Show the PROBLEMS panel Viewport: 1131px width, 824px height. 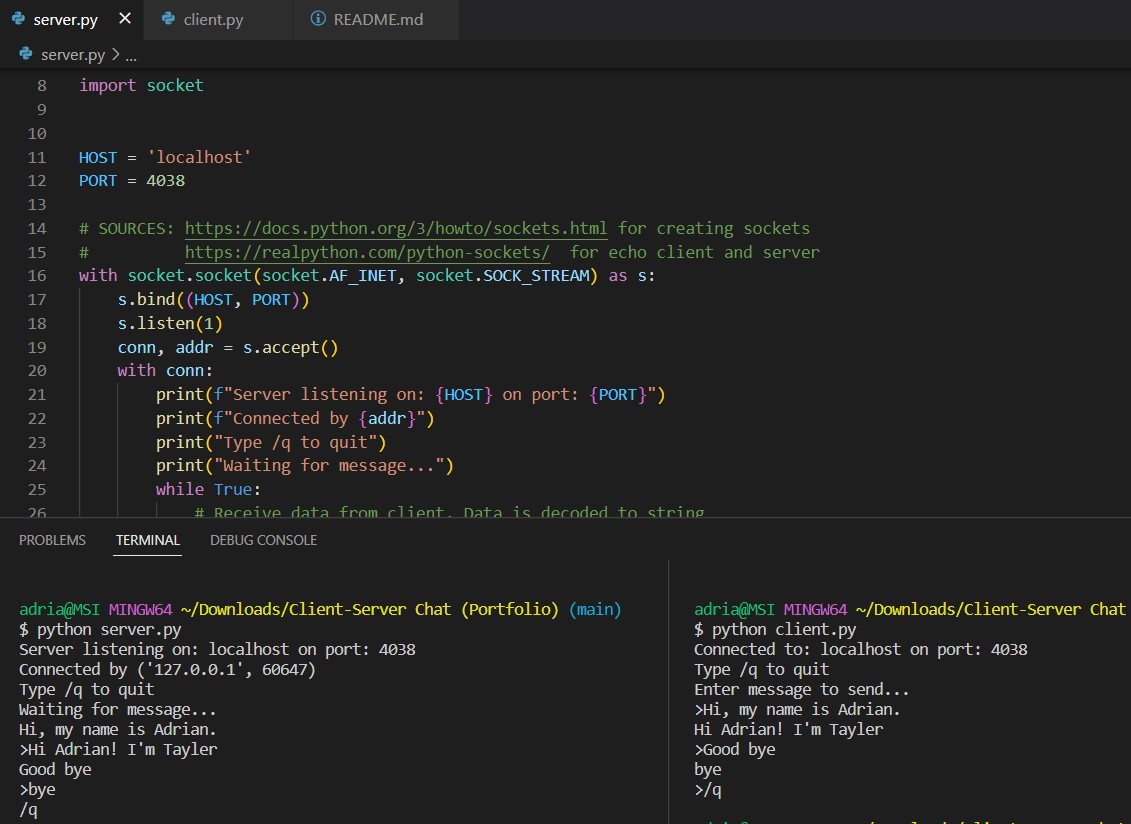[52, 540]
